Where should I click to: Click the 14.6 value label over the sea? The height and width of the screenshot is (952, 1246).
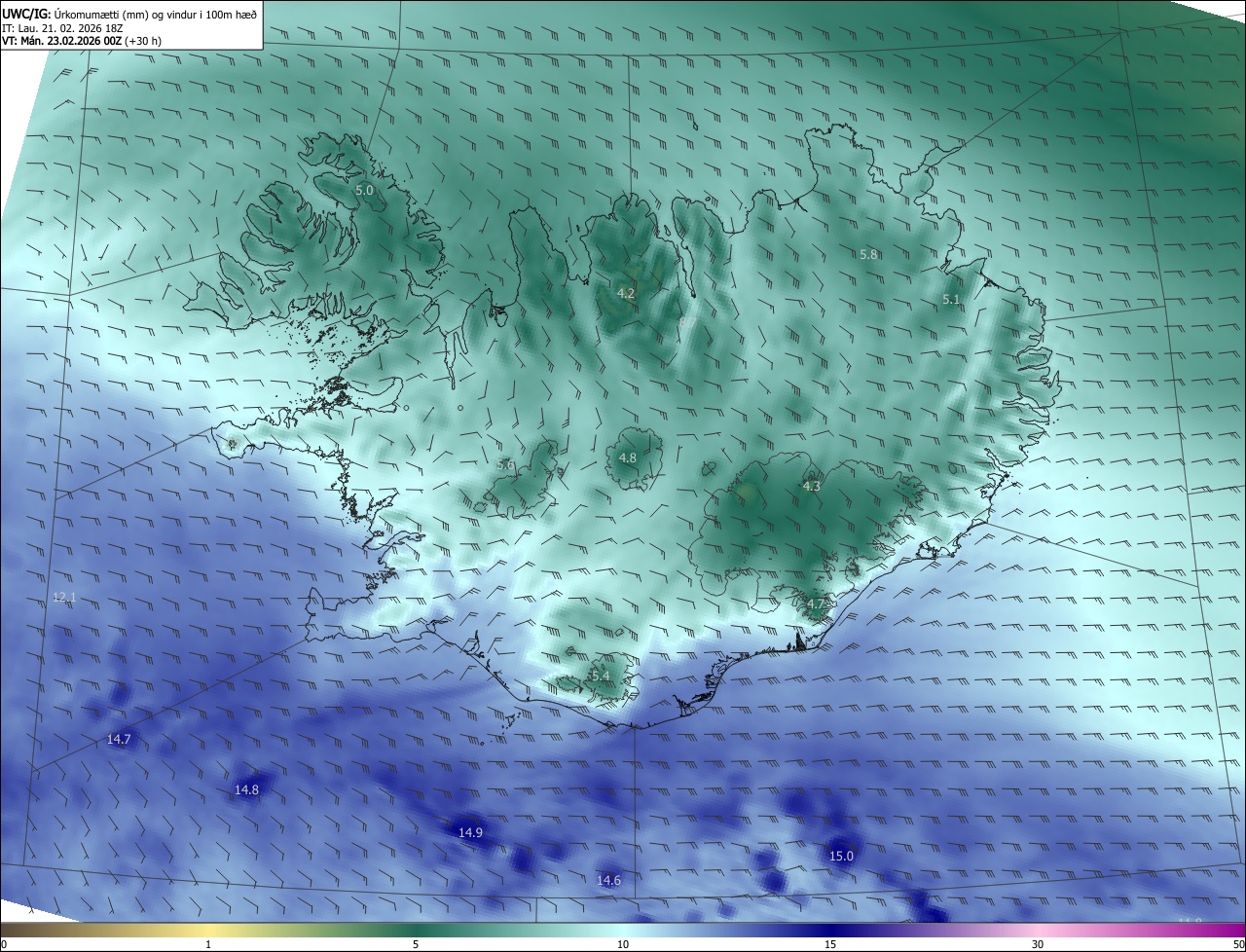608,881
